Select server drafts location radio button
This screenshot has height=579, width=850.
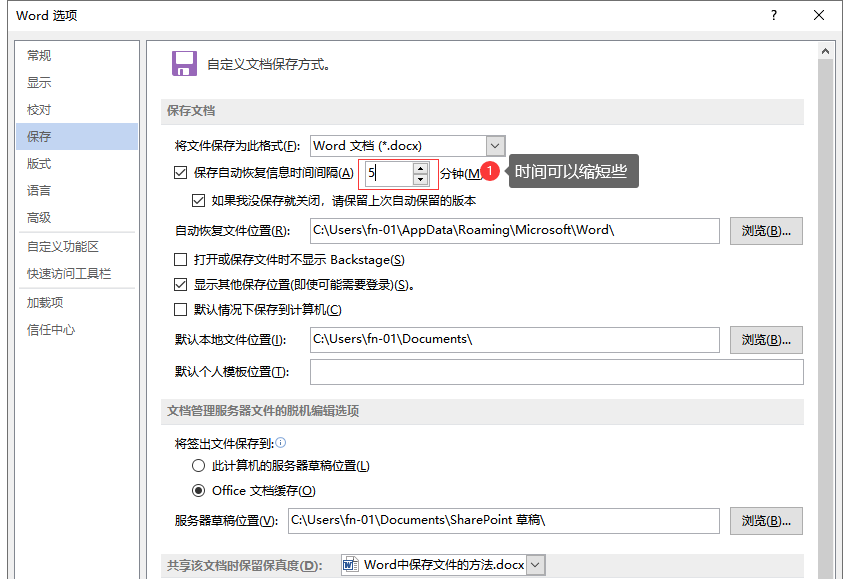coord(198,466)
